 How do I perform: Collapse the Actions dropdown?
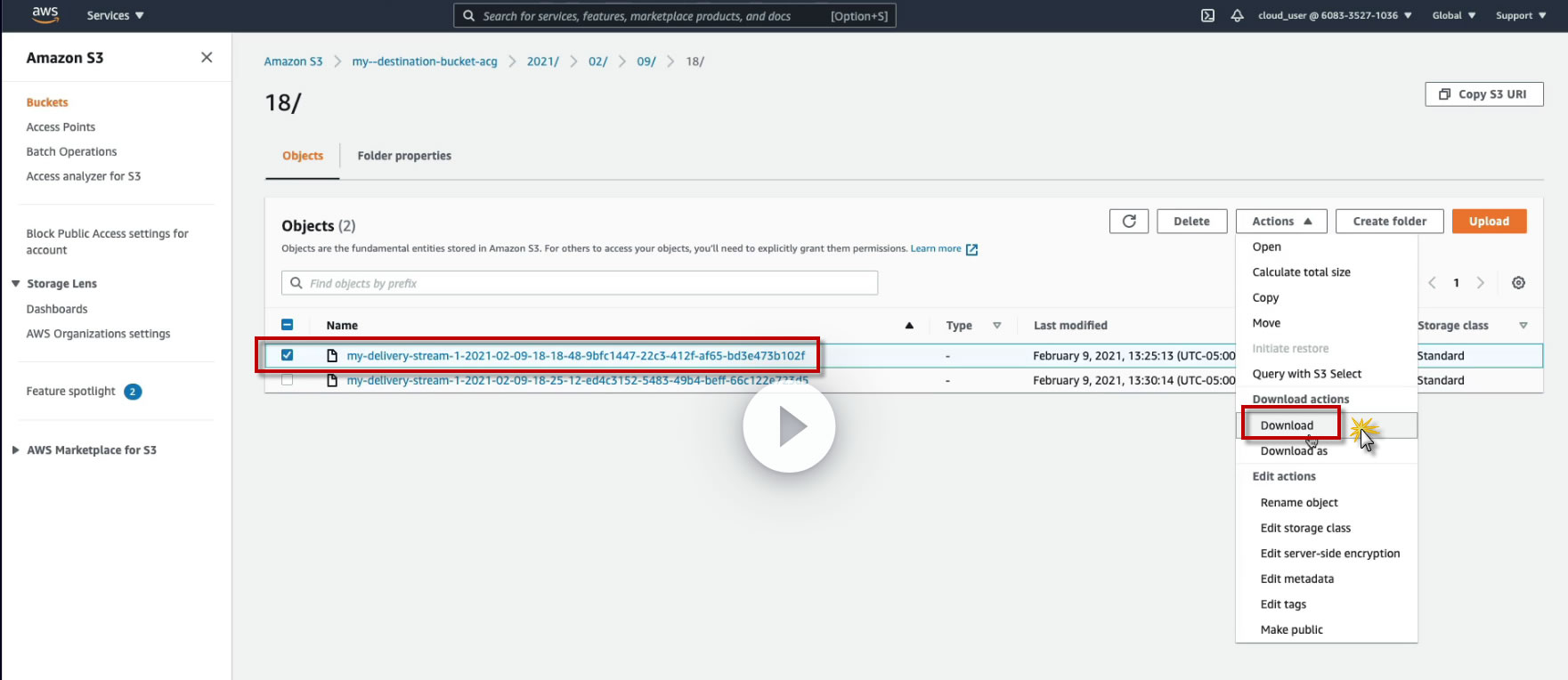(x=1281, y=221)
